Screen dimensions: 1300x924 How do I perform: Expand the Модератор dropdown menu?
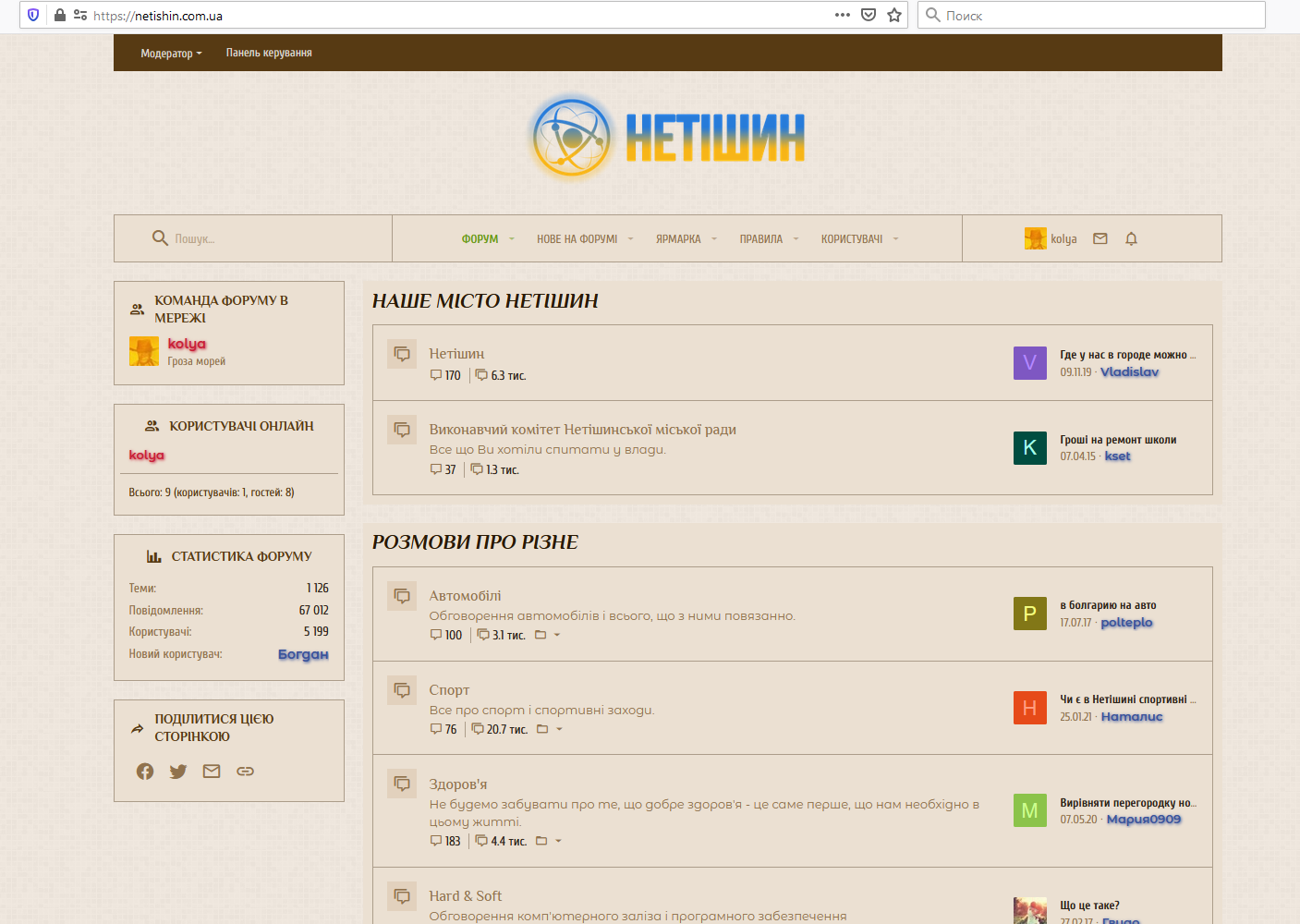(171, 54)
